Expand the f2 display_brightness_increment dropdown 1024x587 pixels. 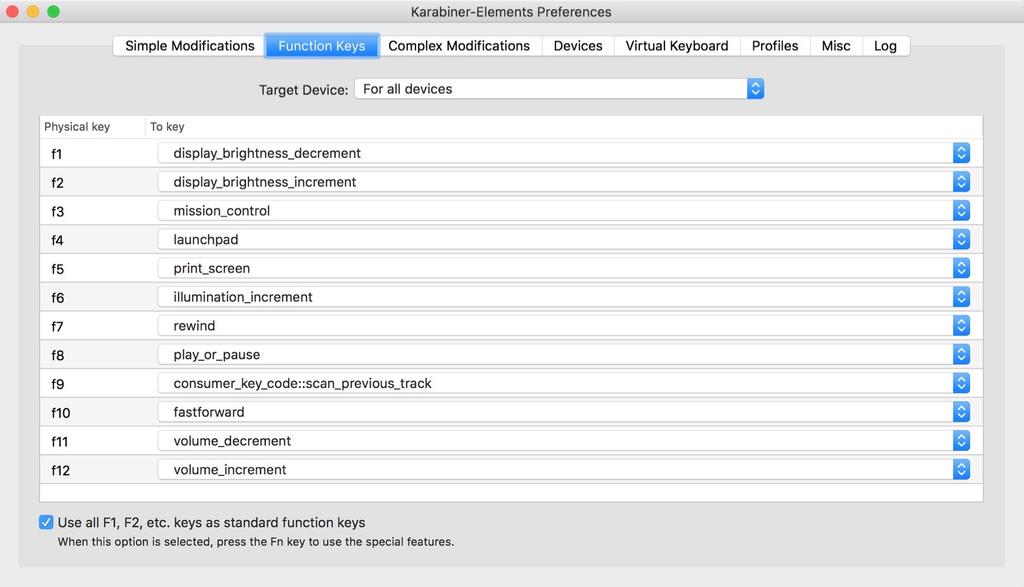564,182
